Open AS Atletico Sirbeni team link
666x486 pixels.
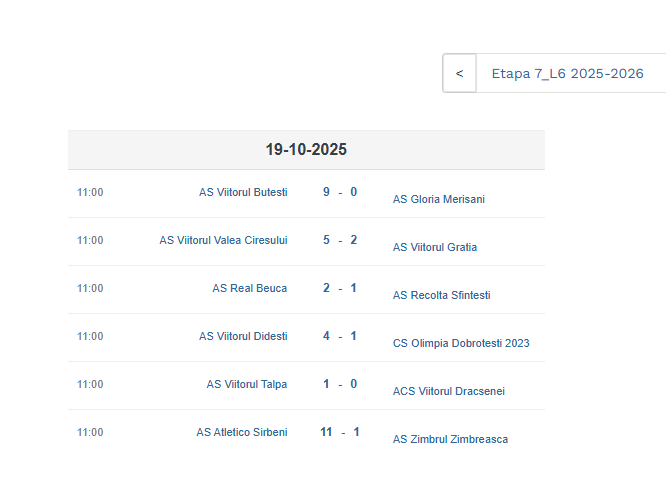pos(242,432)
